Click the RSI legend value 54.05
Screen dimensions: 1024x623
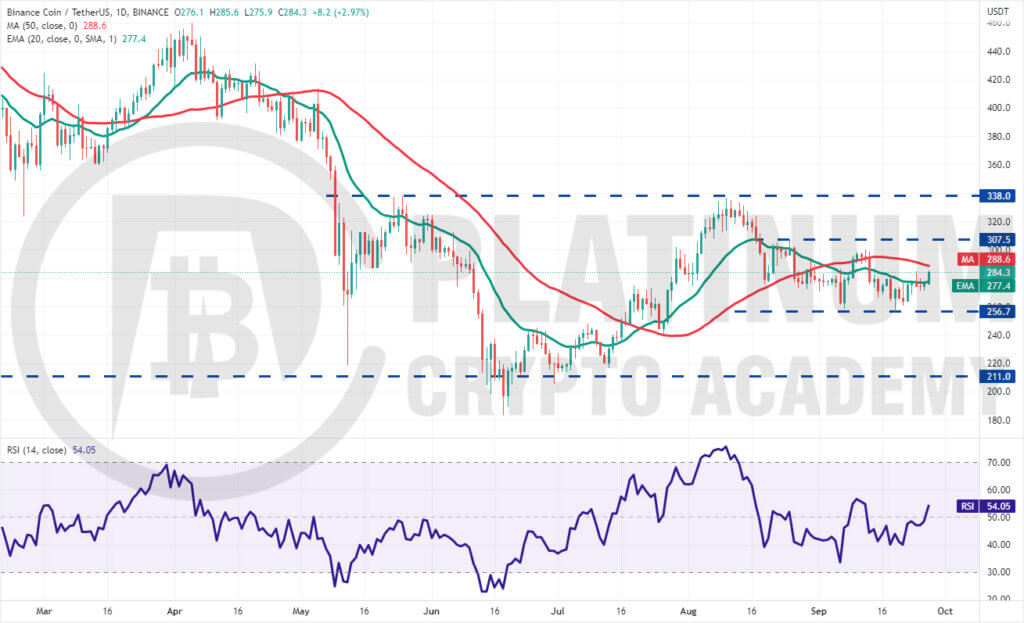click(x=84, y=450)
